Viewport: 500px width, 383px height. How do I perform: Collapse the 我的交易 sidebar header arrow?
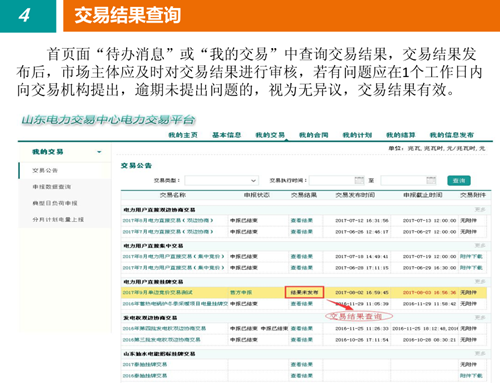99,152
